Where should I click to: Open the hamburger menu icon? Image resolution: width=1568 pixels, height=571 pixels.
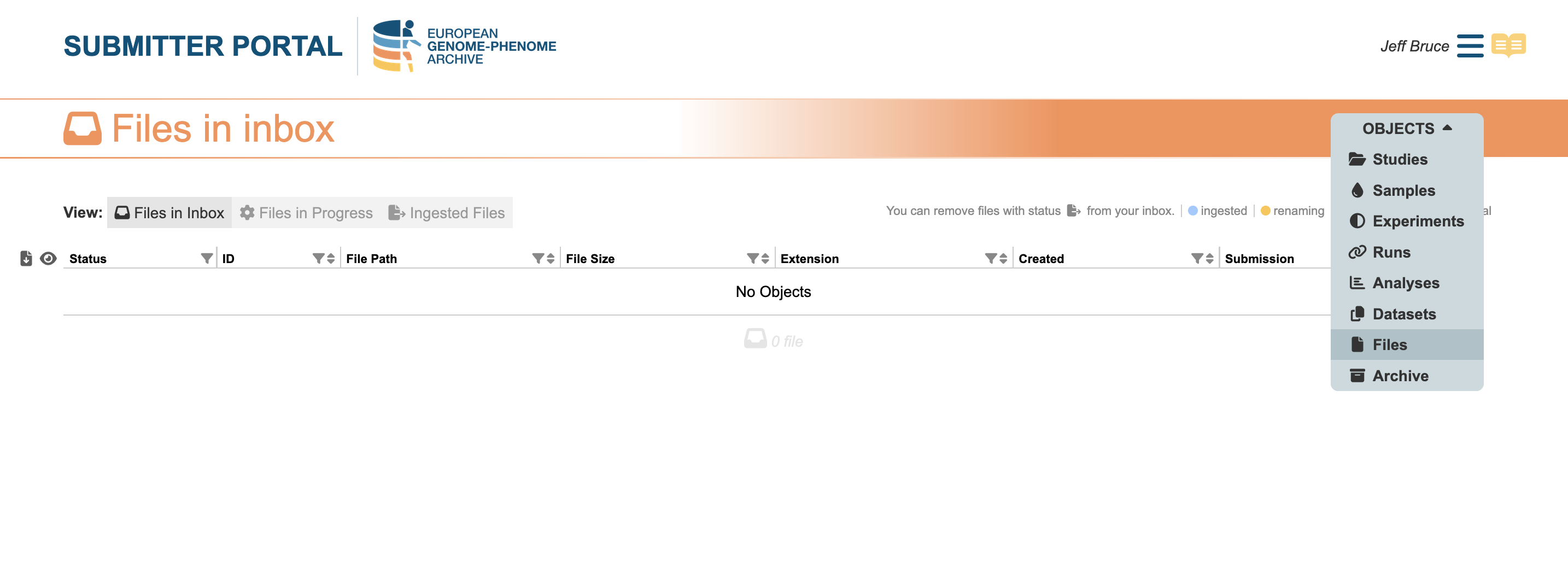point(1470,45)
